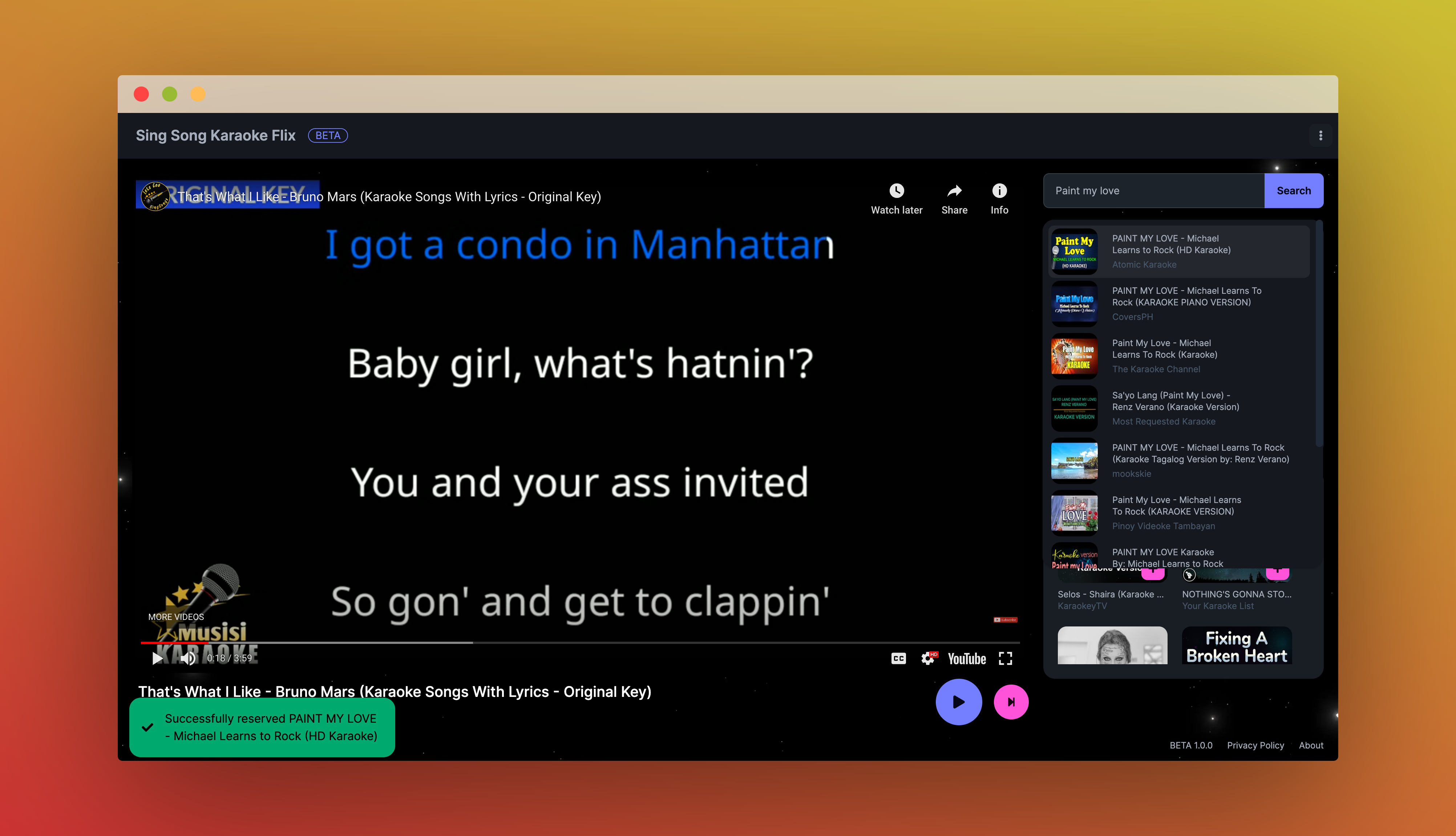Click the YouTube player play button

click(x=157, y=658)
